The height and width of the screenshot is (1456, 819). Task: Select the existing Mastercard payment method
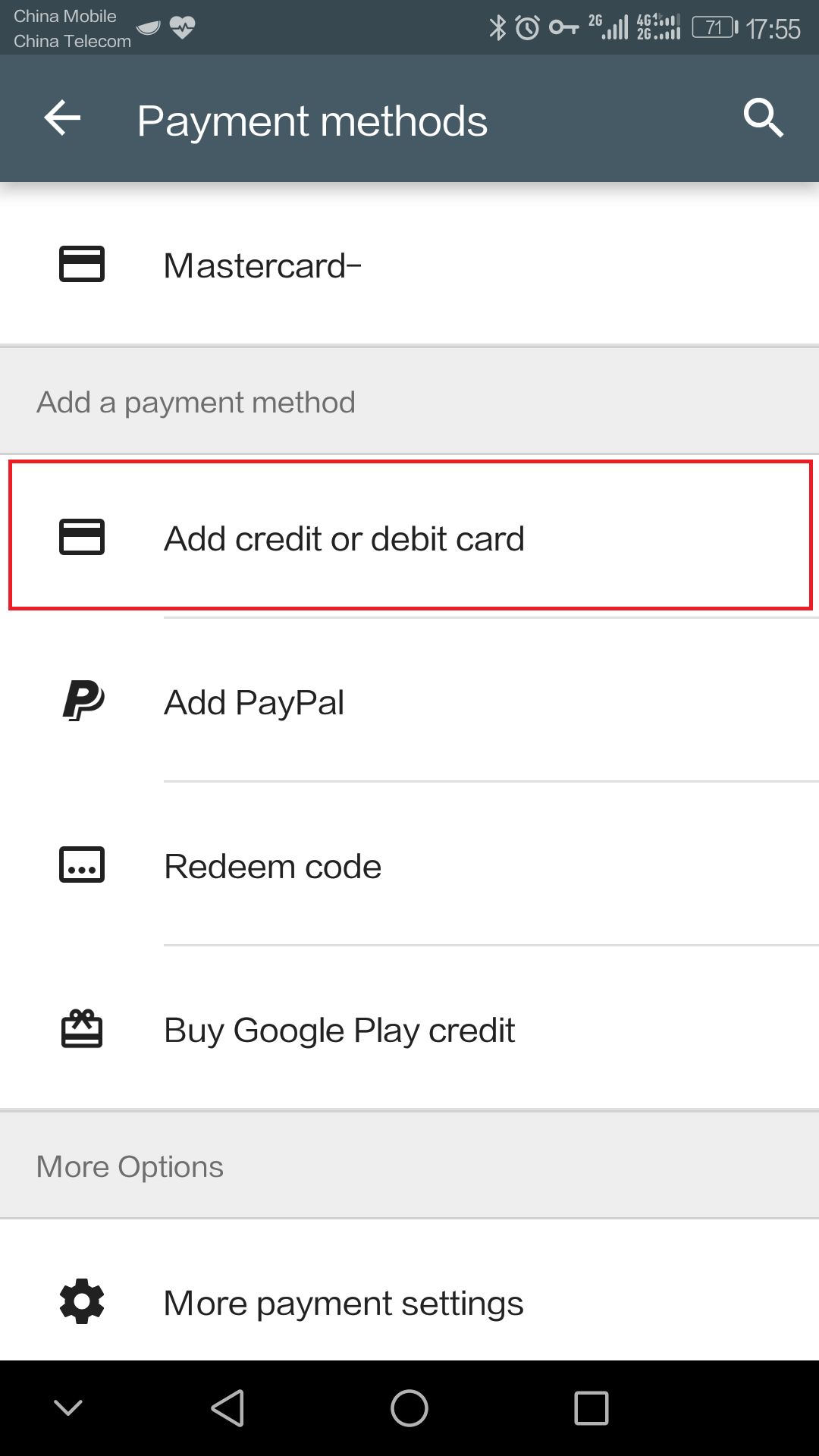[409, 265]
